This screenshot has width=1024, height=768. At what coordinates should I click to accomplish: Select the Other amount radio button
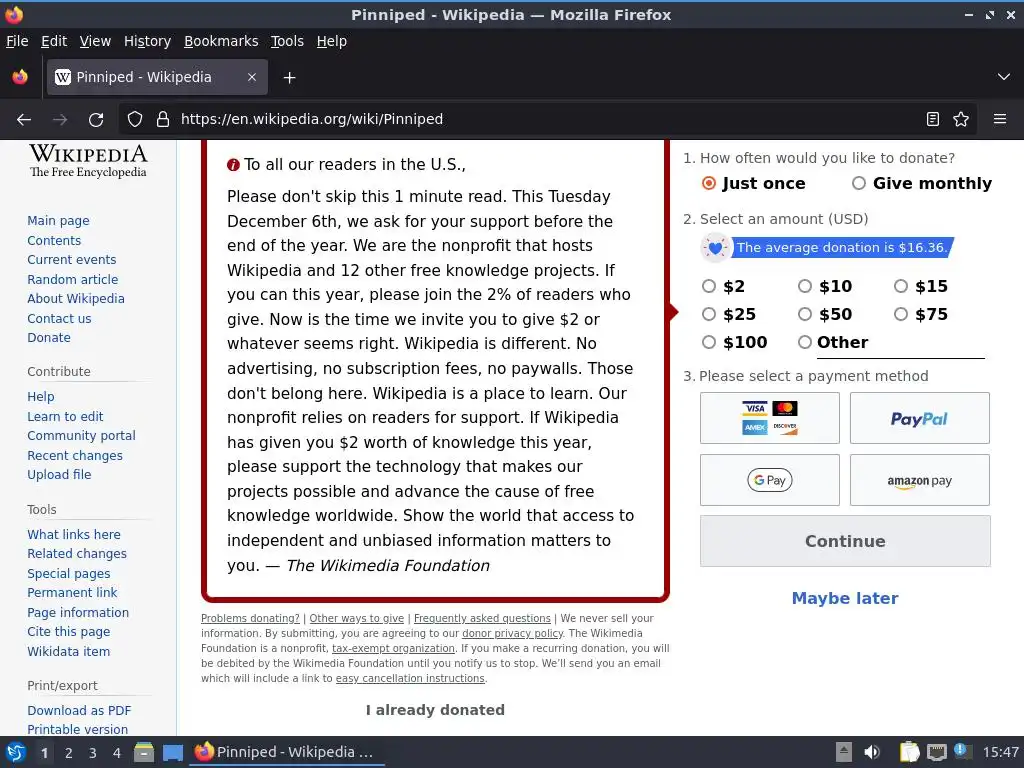805,342
